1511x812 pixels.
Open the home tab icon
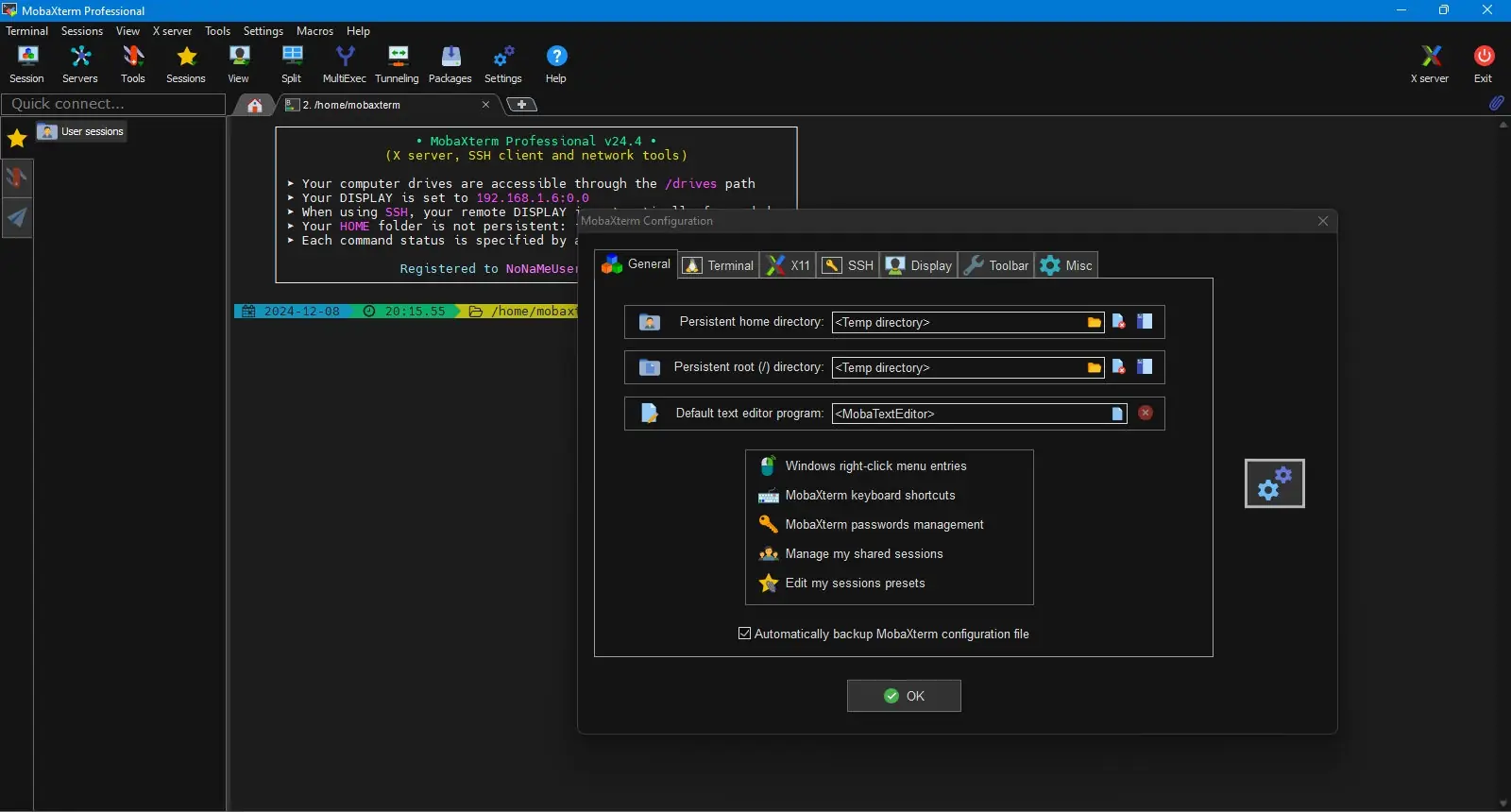click(x=255, y=105)
